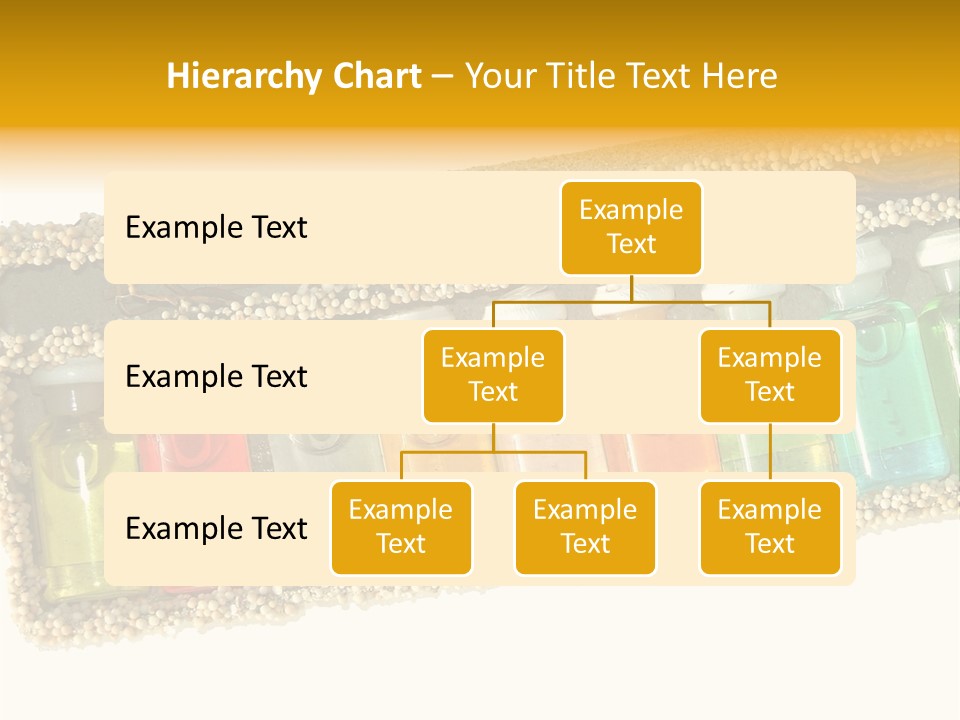Click the bold "Hierarchy Chart" title words

coord(293,76)
